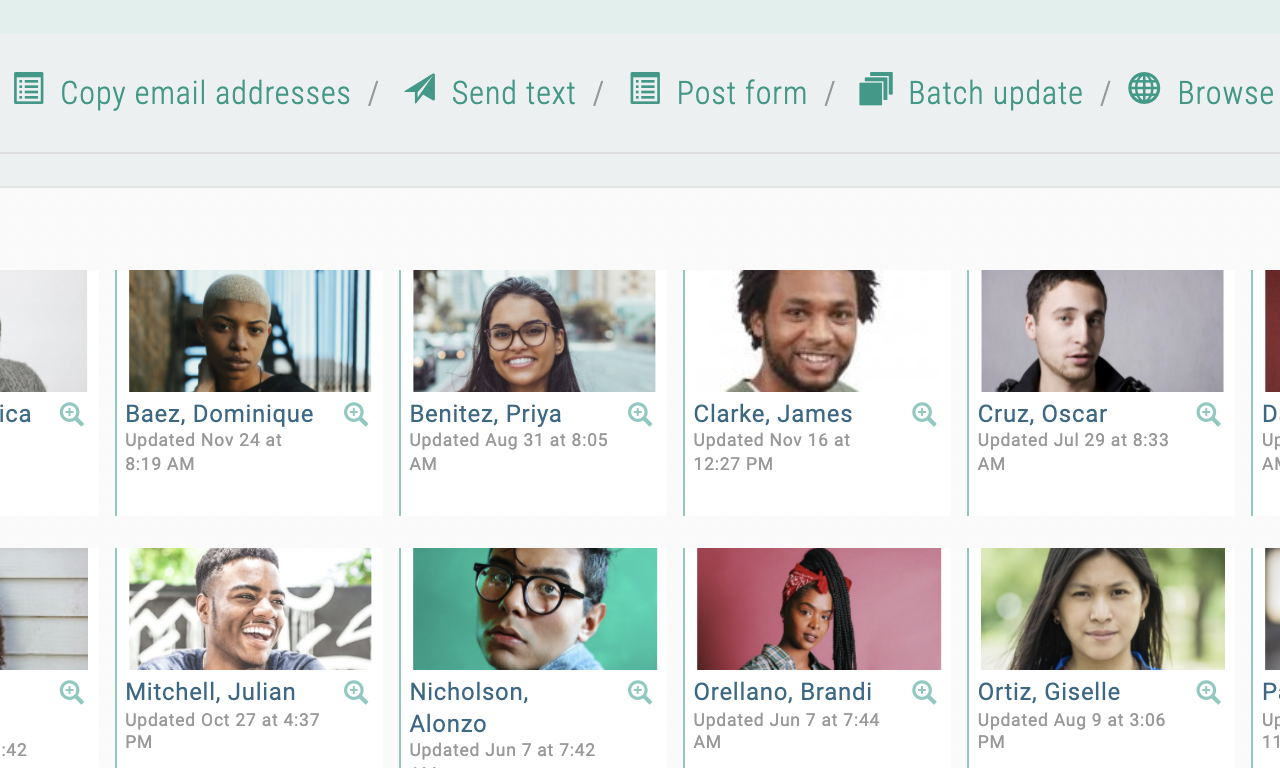Click the magnifier icon next to Clarke, James
1280x768 pixels.
924,414
